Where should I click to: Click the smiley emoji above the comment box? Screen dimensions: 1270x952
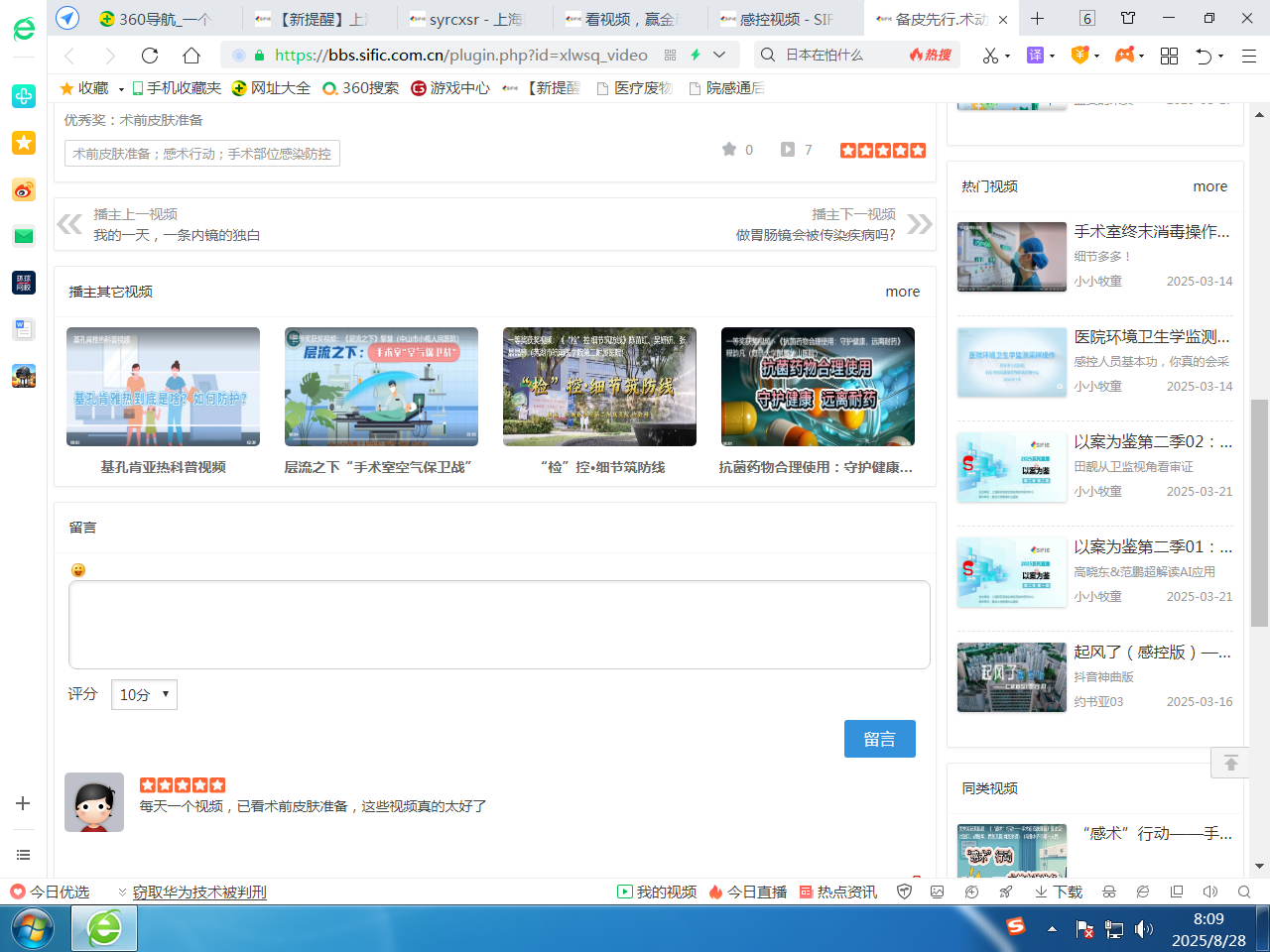tap(76, 569)
